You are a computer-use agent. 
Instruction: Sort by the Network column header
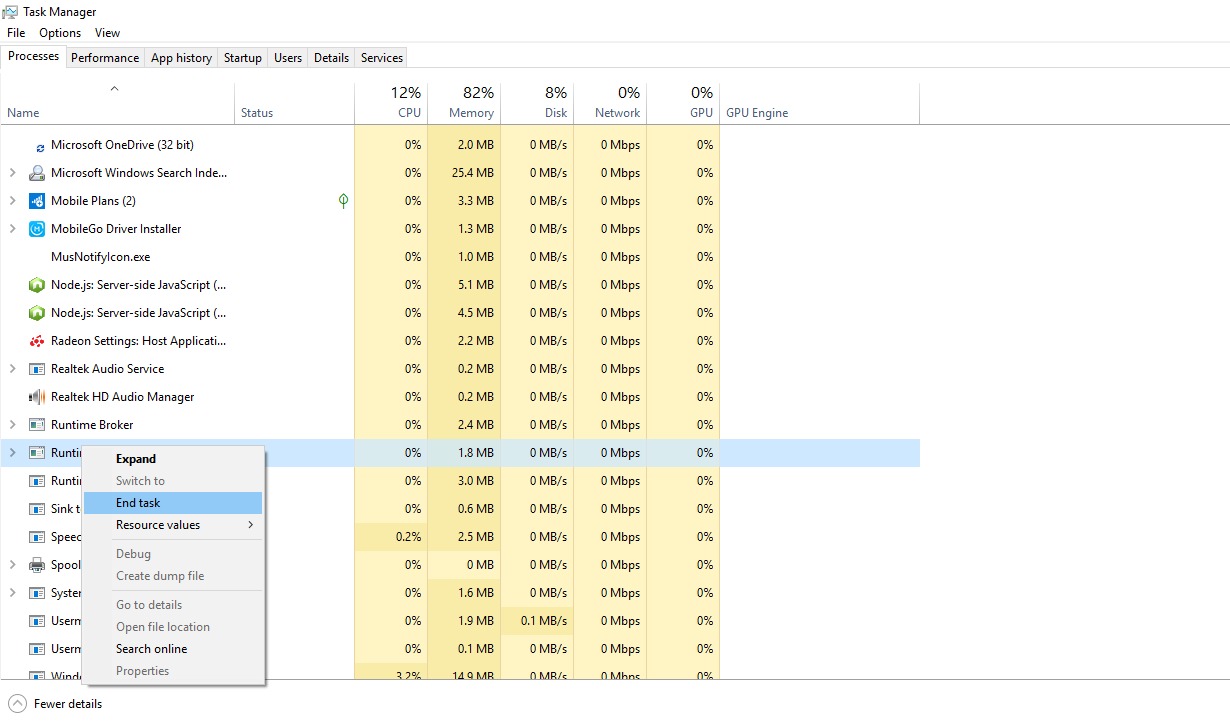coord(610,104)
